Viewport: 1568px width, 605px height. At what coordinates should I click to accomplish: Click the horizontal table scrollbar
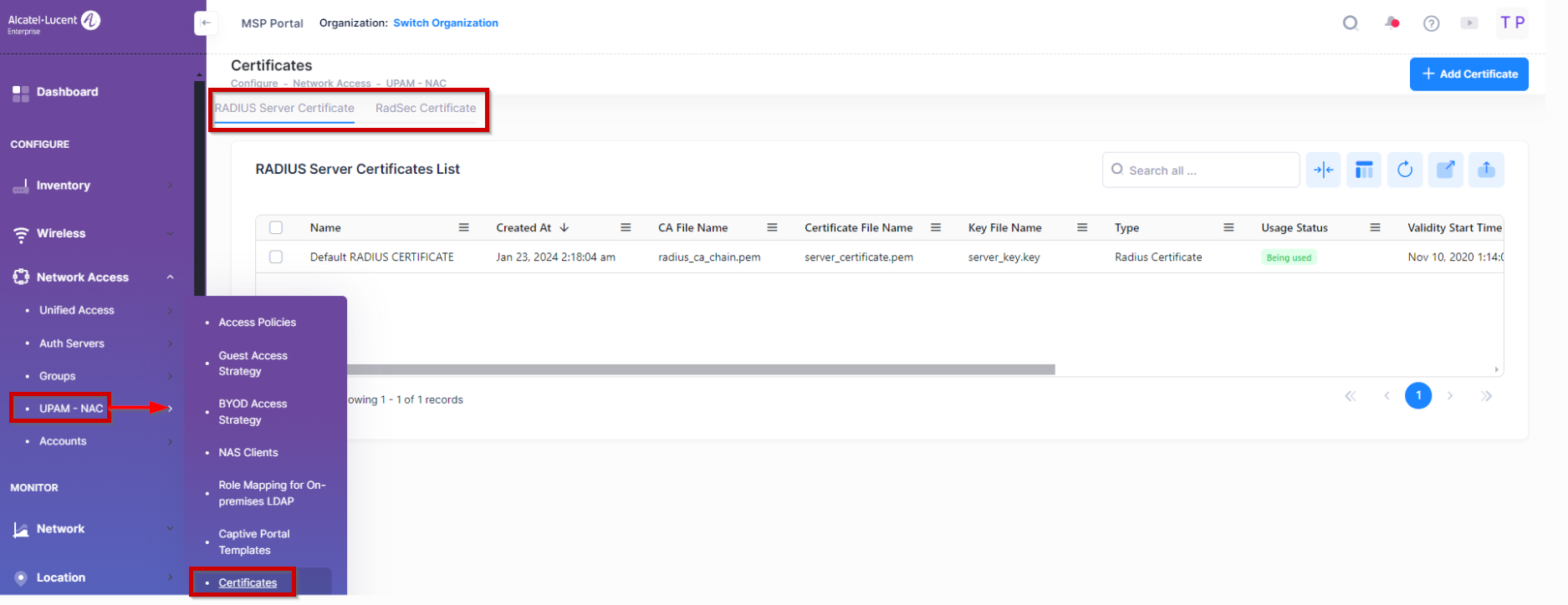tap(701, 369)
